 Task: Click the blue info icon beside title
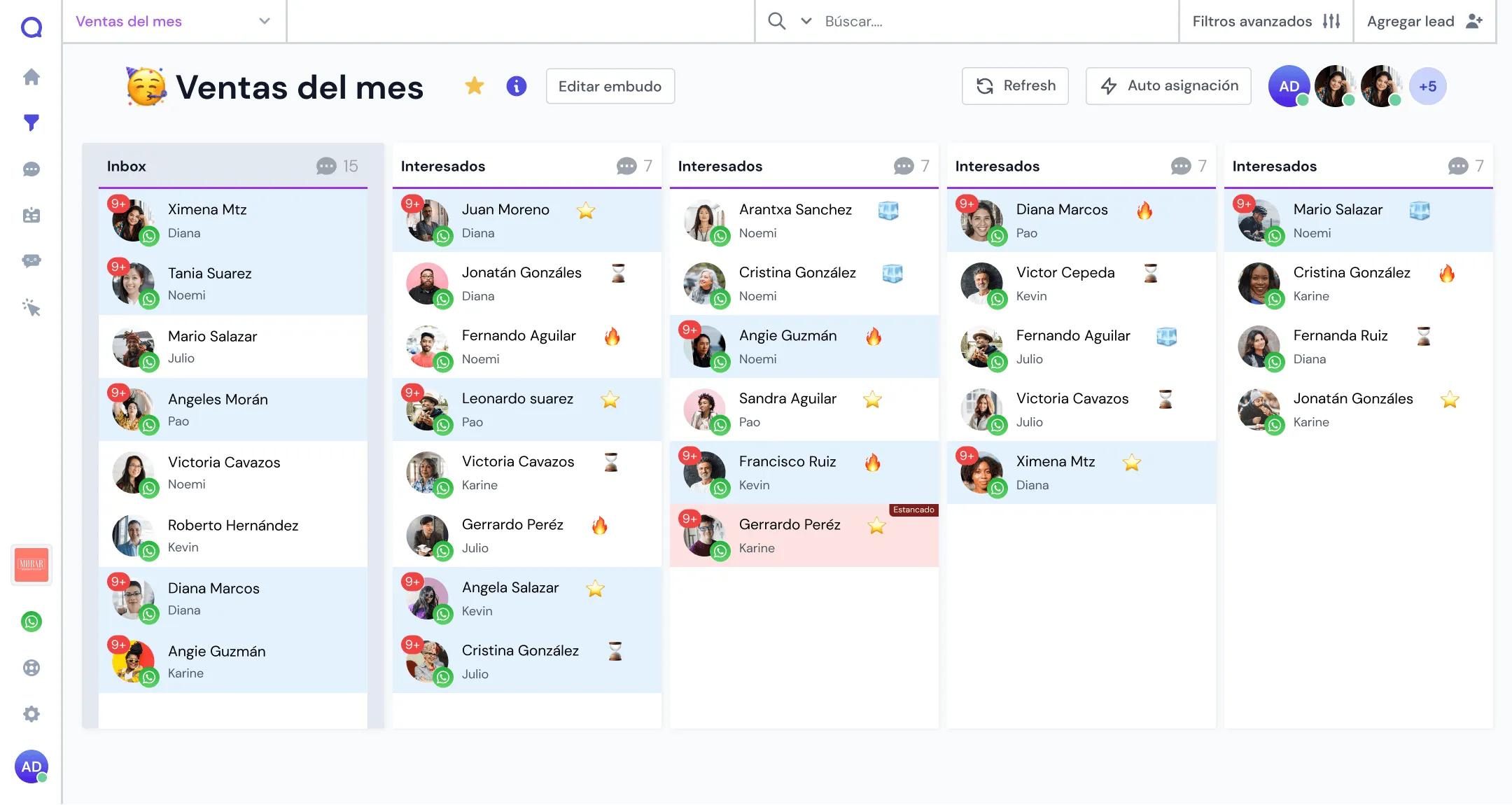pos(516,86)
